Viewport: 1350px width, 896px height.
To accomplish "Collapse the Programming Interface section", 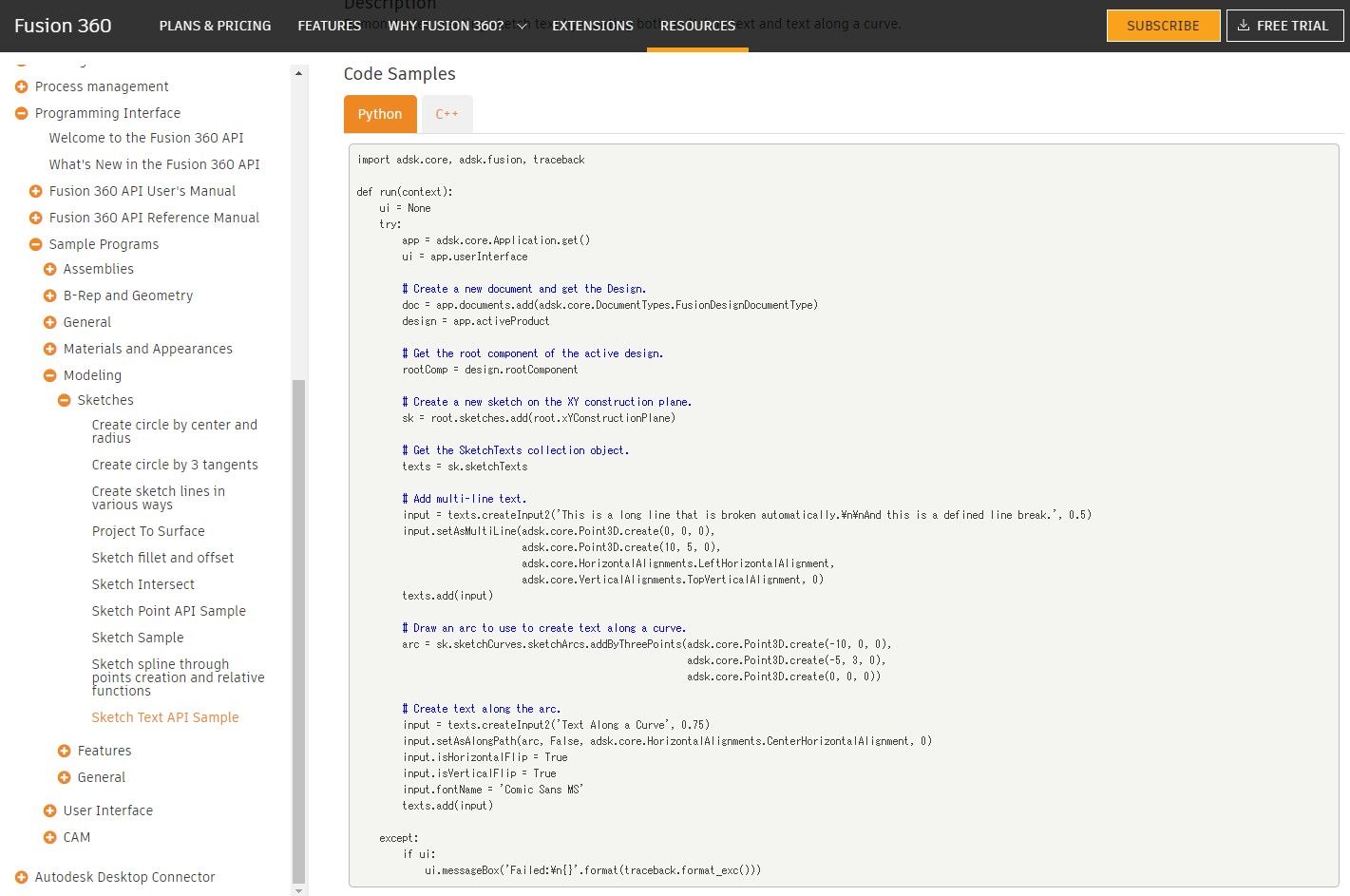I will click(x=21, y=113).
